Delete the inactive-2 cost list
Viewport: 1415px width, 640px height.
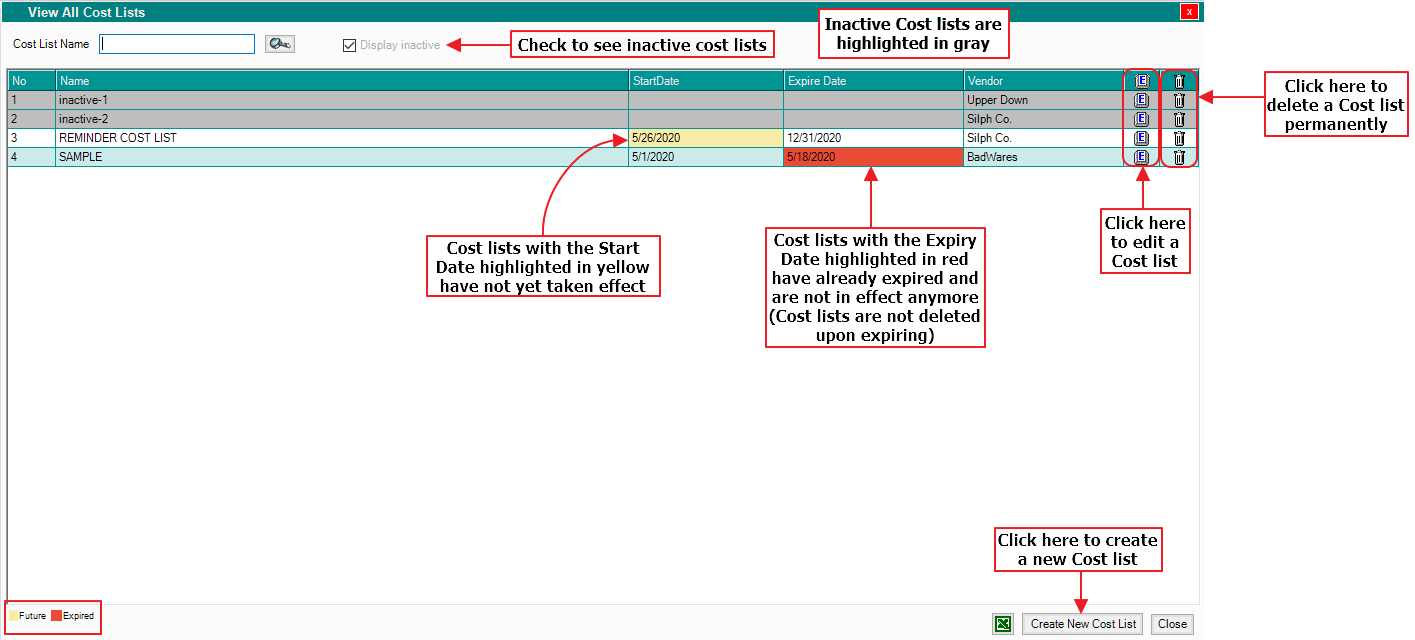1179,119
